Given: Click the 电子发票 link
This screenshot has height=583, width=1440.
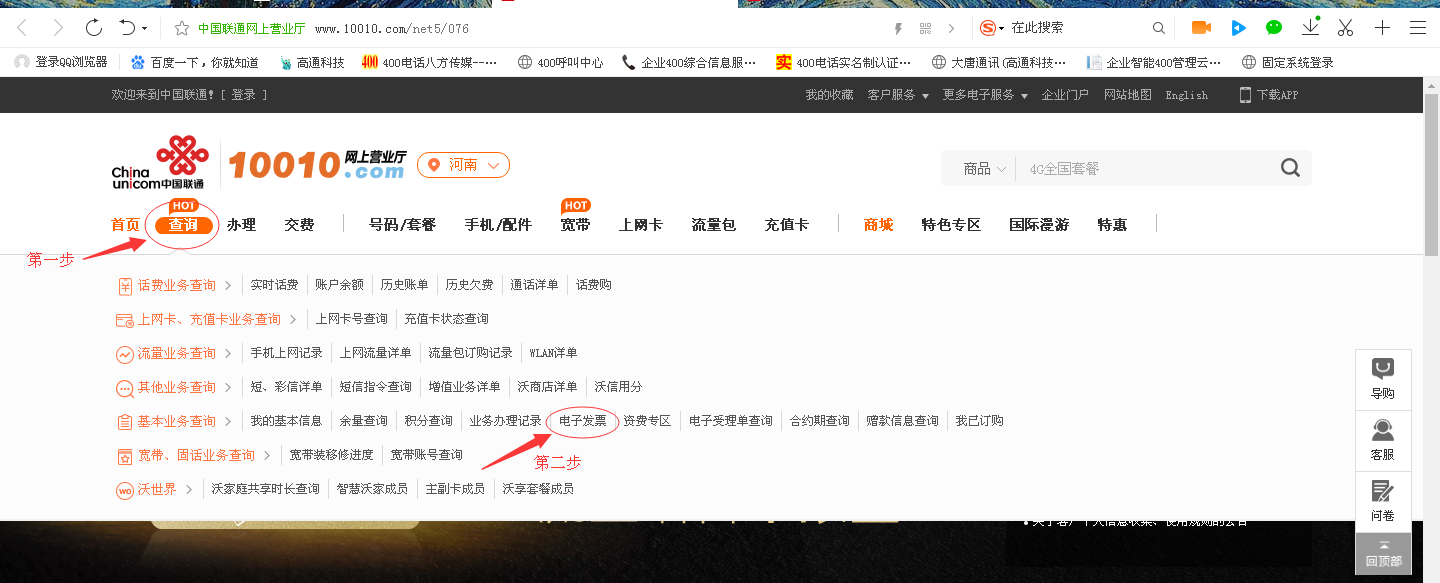Looking at the screenshot, I should (x=583, y=421).
